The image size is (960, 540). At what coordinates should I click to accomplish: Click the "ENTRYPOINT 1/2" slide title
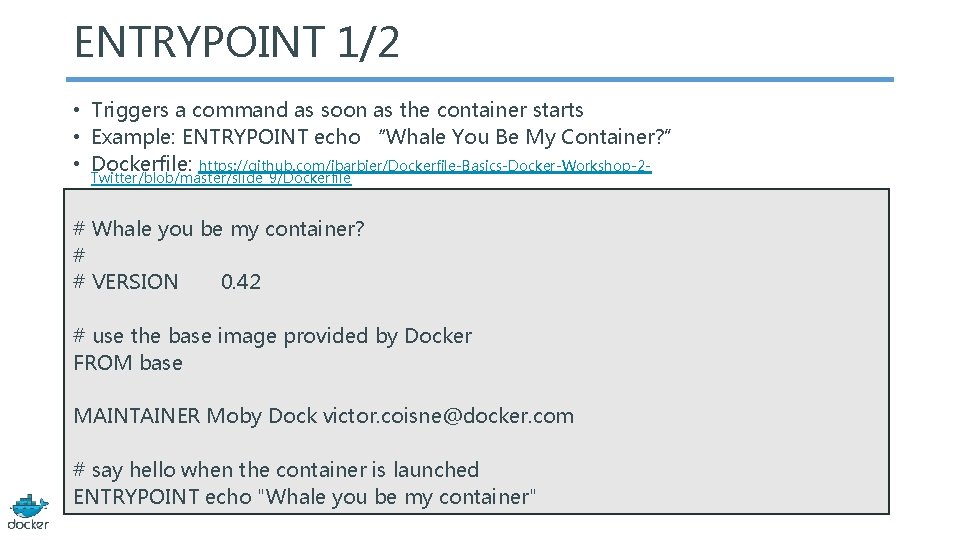pos(237,42)
